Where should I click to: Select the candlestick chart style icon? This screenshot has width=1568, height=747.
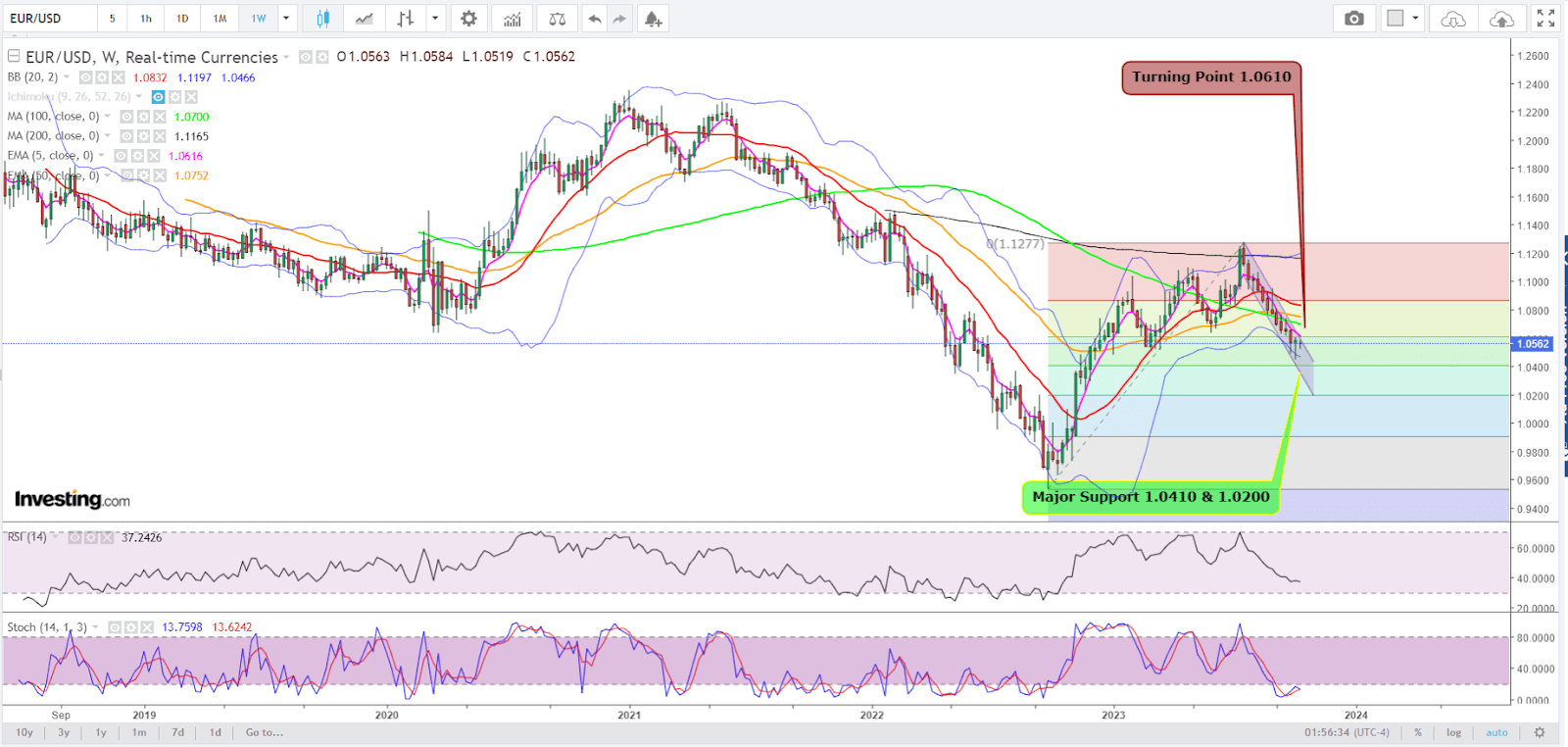(323, 19)
